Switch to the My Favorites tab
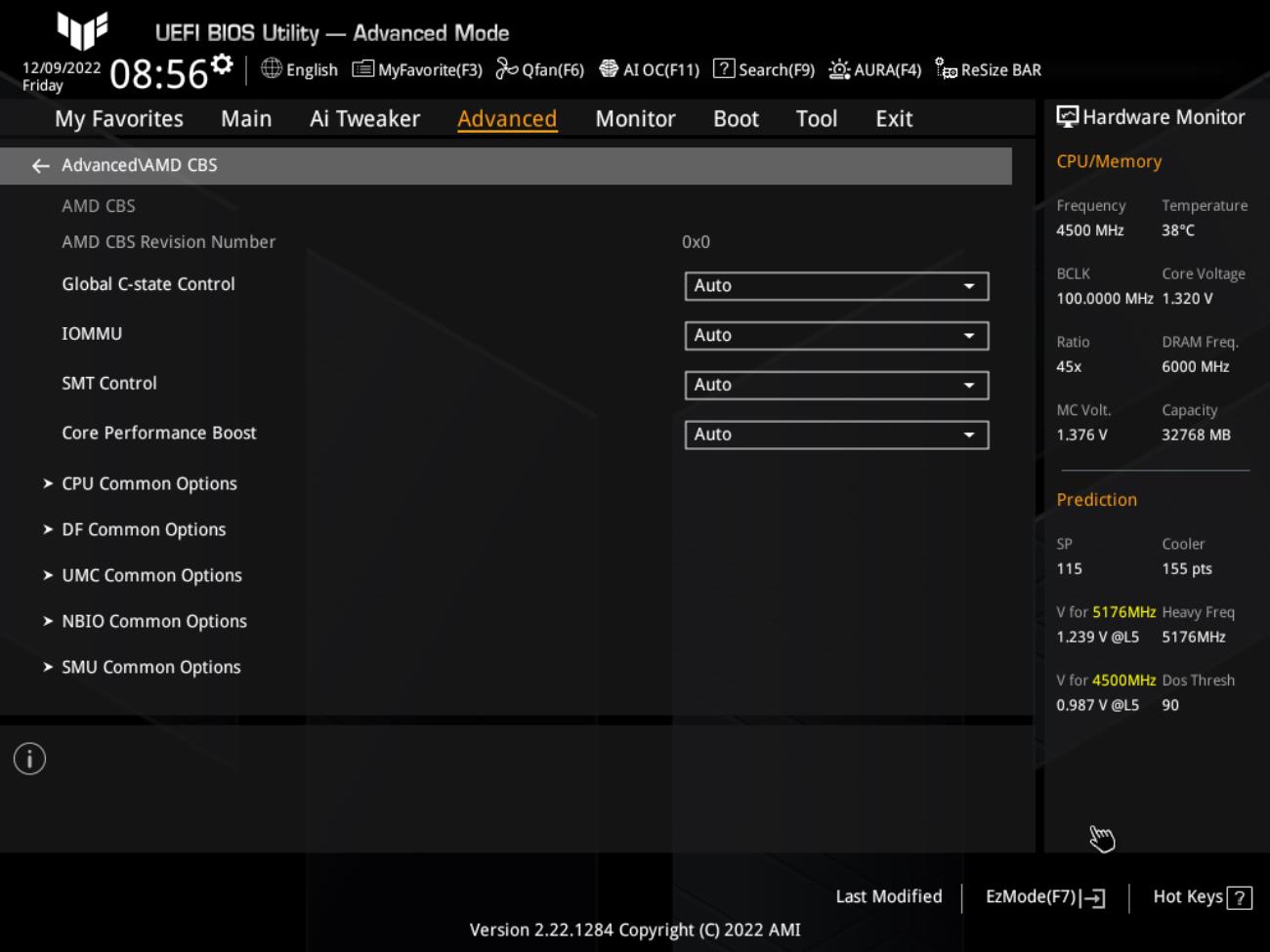 tap(119, 119)
